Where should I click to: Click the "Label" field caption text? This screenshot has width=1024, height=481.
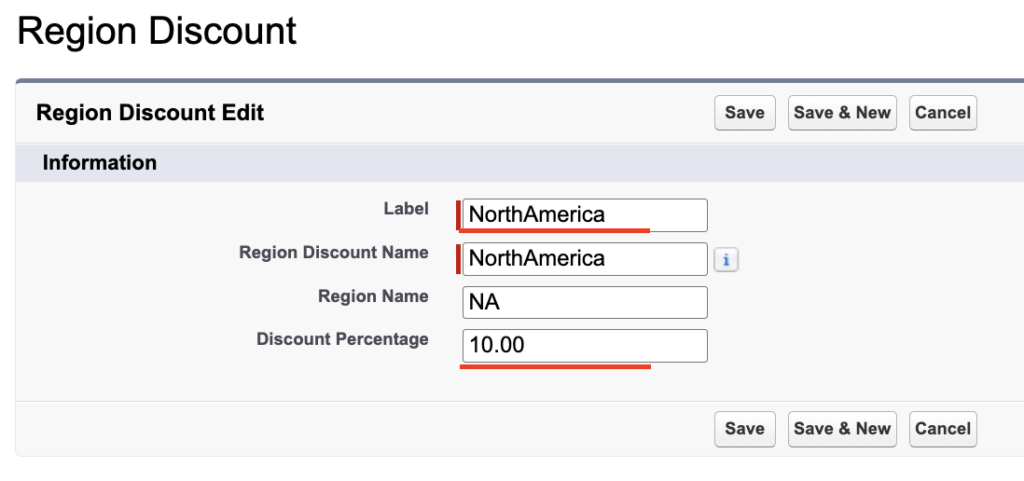[405, 209]
